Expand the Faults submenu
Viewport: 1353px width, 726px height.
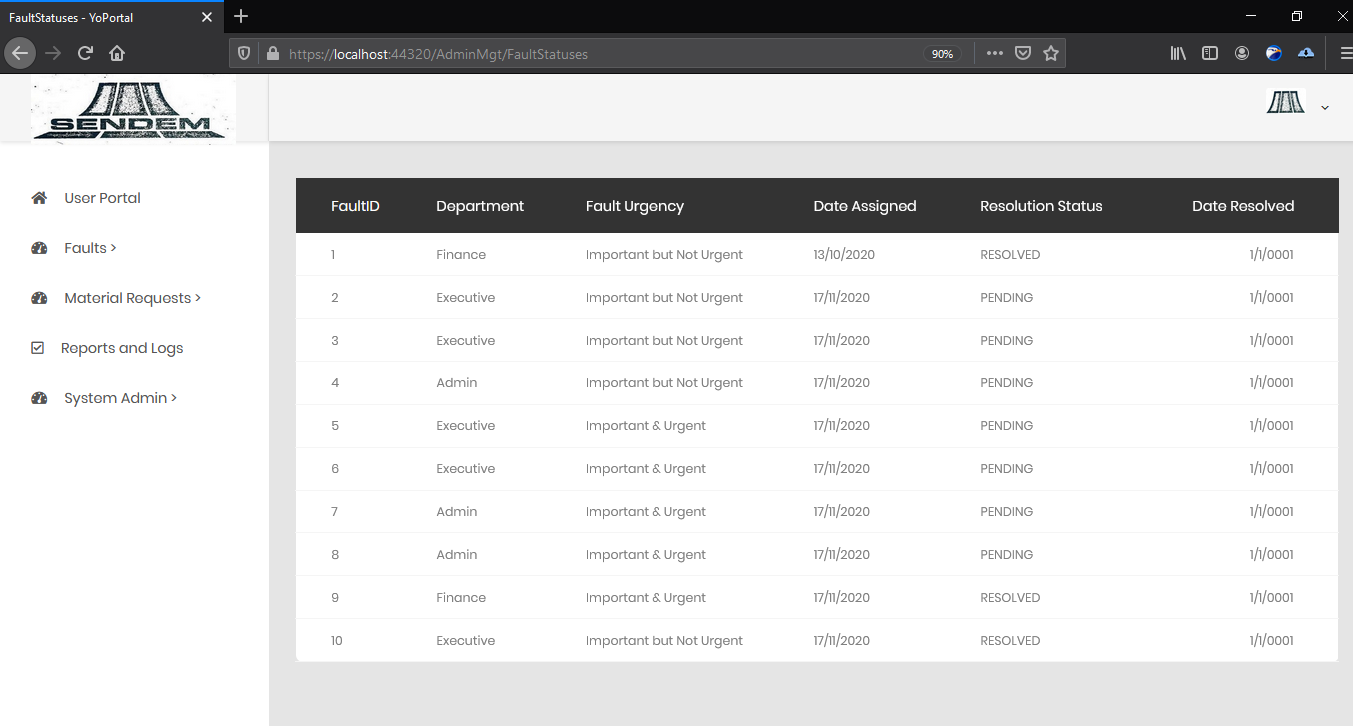(x=90, y=248)
